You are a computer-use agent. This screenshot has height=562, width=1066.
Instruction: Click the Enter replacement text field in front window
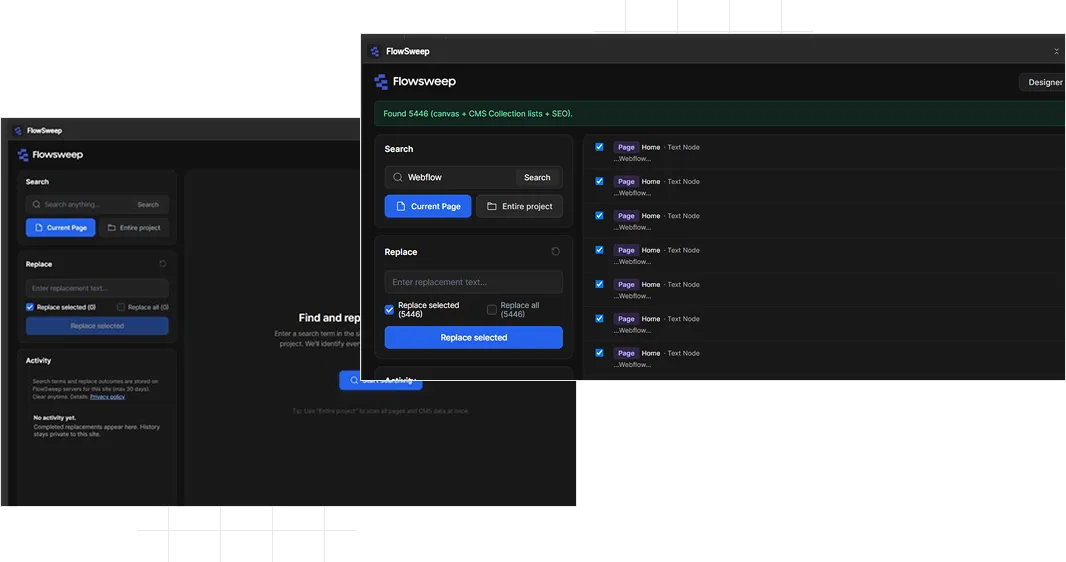474,282
